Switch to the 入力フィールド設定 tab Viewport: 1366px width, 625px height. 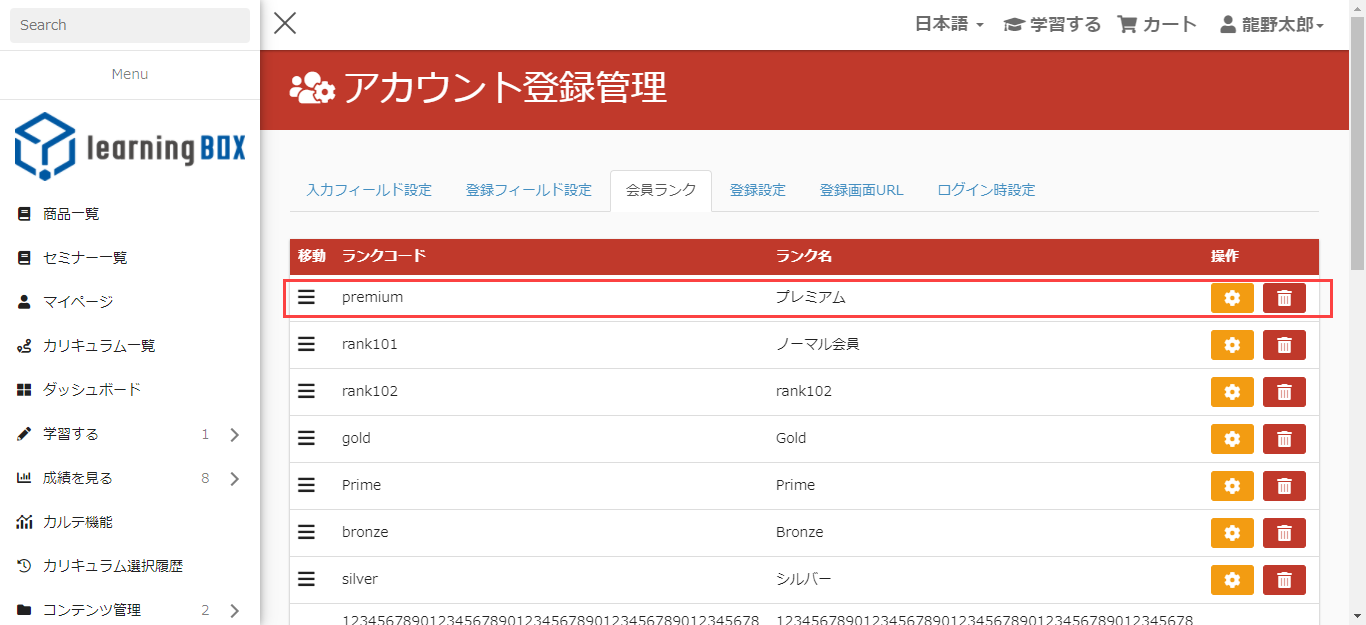point(369,190)
